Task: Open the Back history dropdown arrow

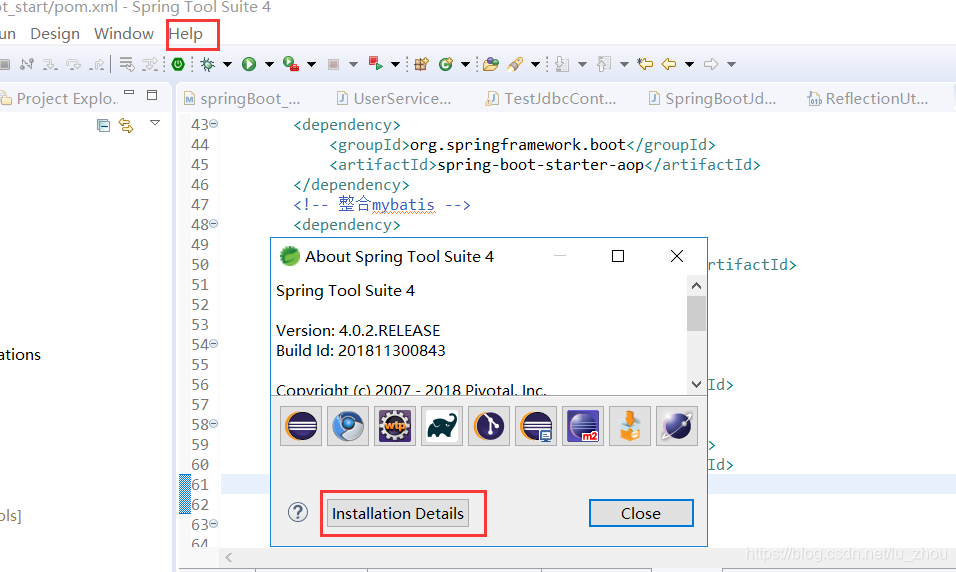Action: point(690,64)
